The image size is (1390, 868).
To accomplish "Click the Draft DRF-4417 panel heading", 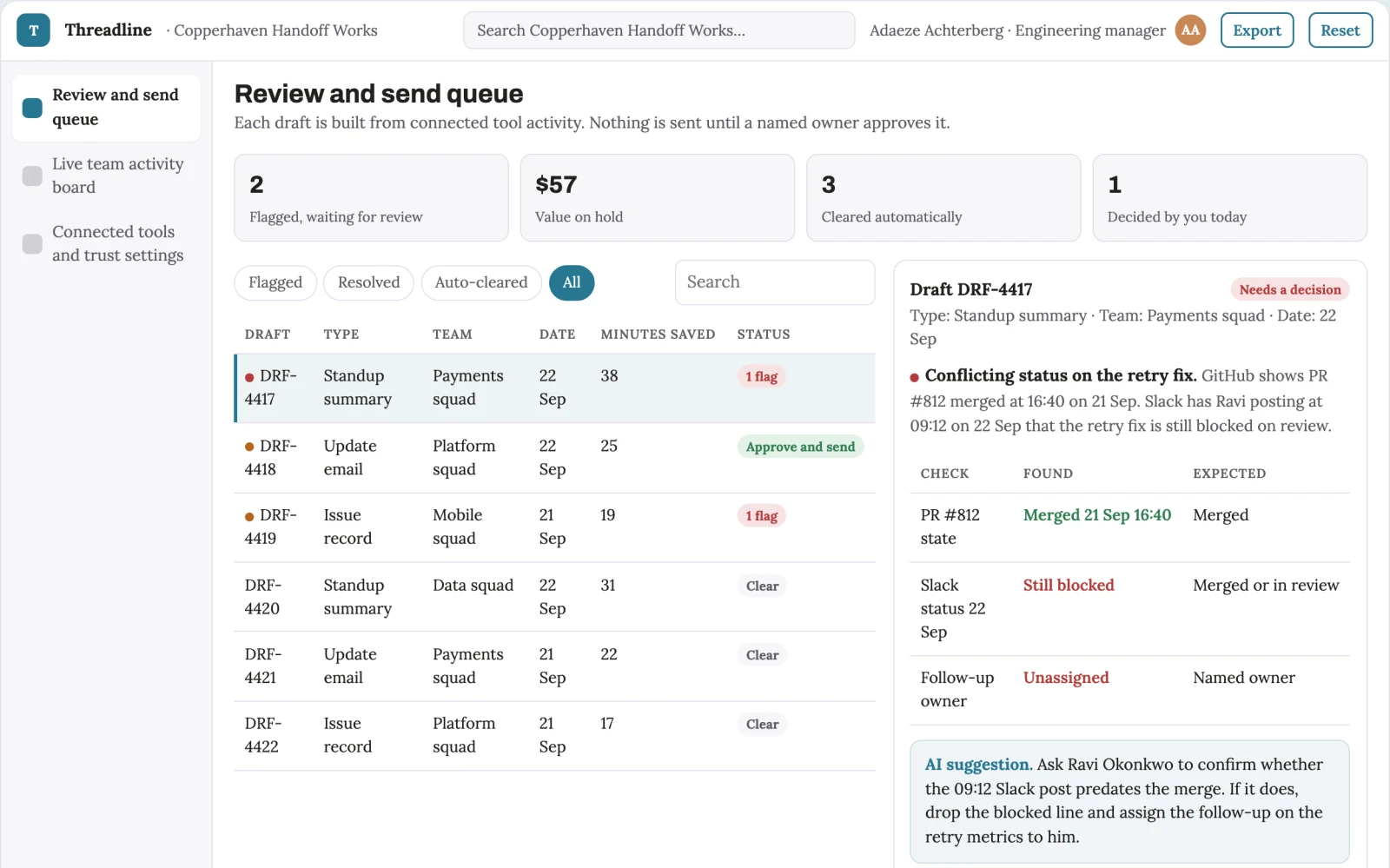I will [x=971, y=289].
